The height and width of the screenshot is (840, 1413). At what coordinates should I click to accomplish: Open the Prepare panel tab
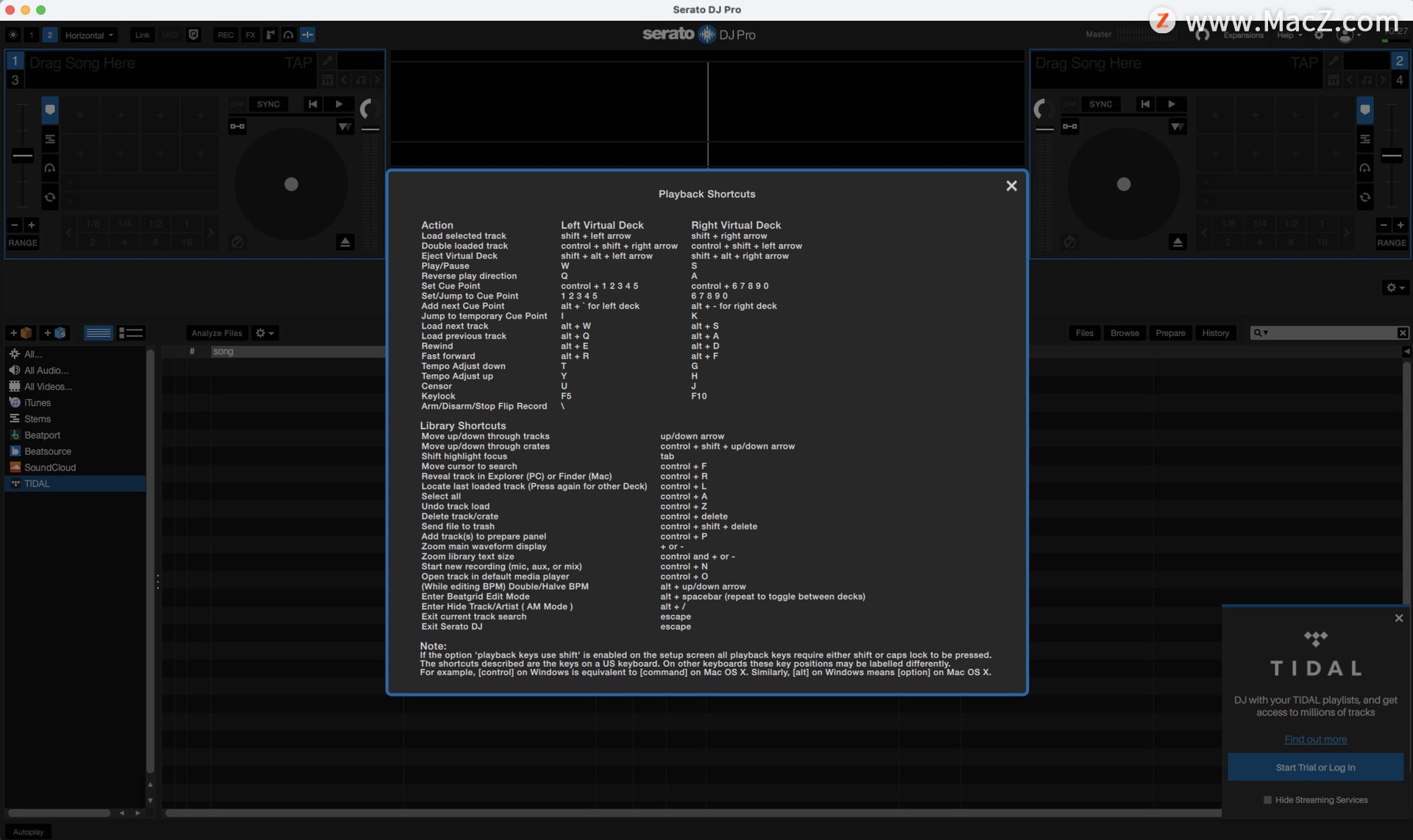coord(1170,333)
